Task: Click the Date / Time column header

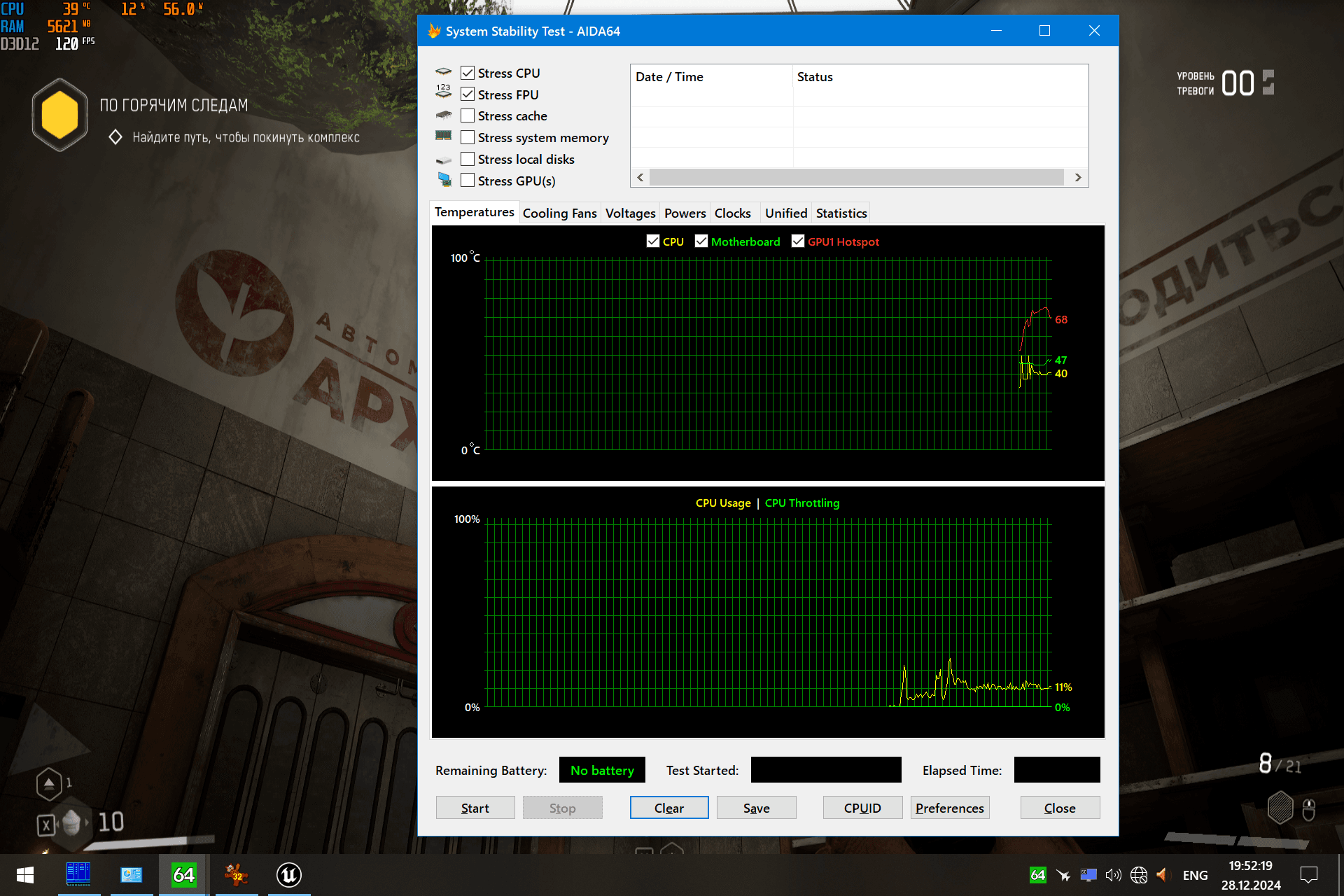Action: tap(711, 77)
